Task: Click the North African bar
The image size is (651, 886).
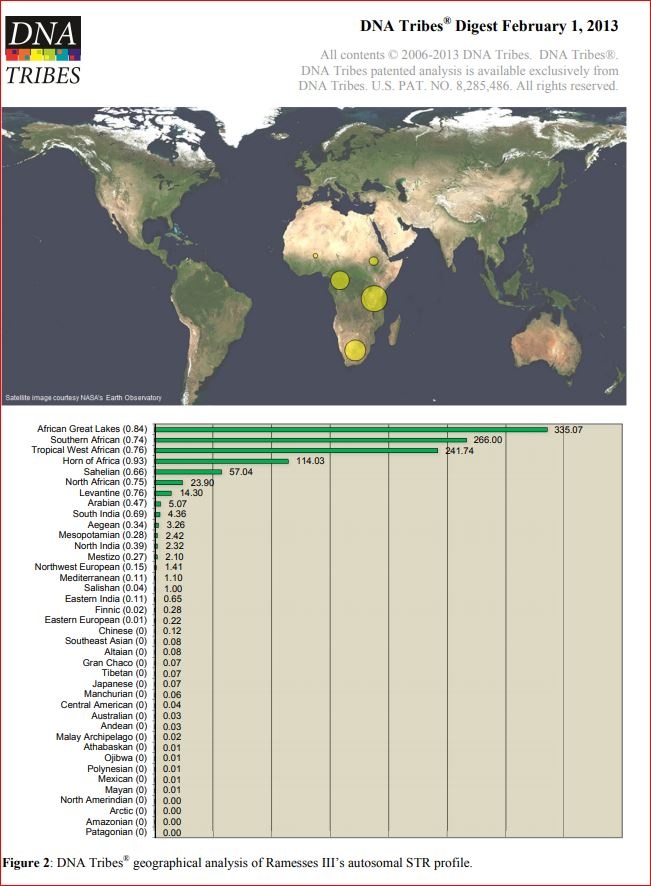Action: (168, 482)
